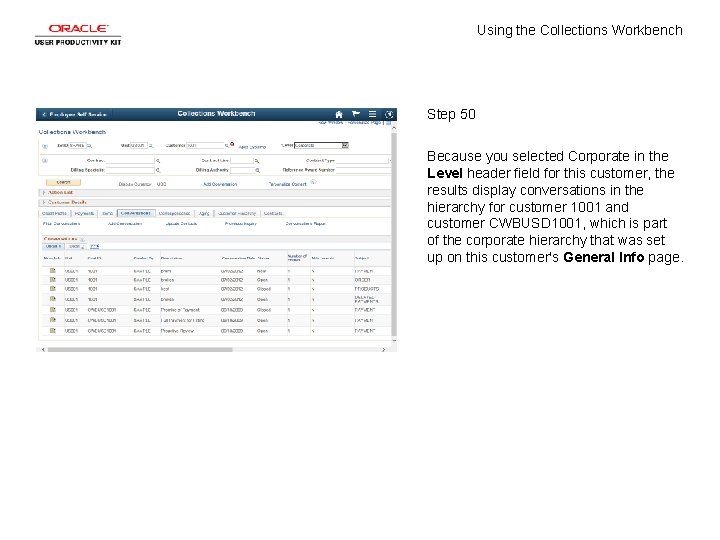Image resolution: width=720 pixels, height=540 pixels.
Task: Open detail icon for Promise of Payment row
Action: click(x=53, y=309)
